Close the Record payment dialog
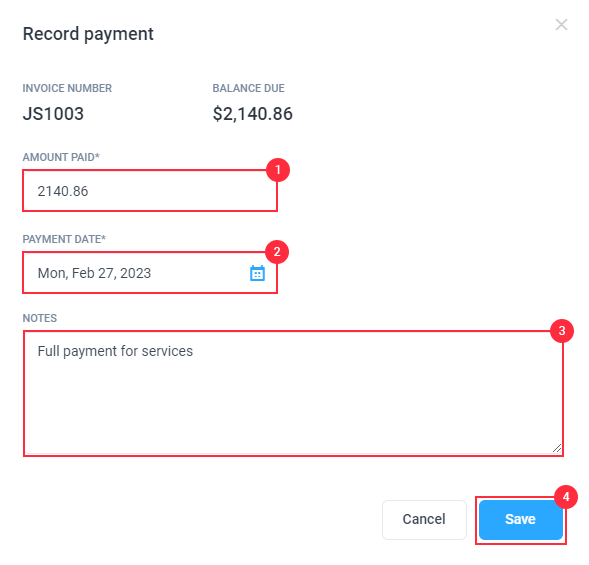Viewport: 589px width, 565px height. coord(561,25)
